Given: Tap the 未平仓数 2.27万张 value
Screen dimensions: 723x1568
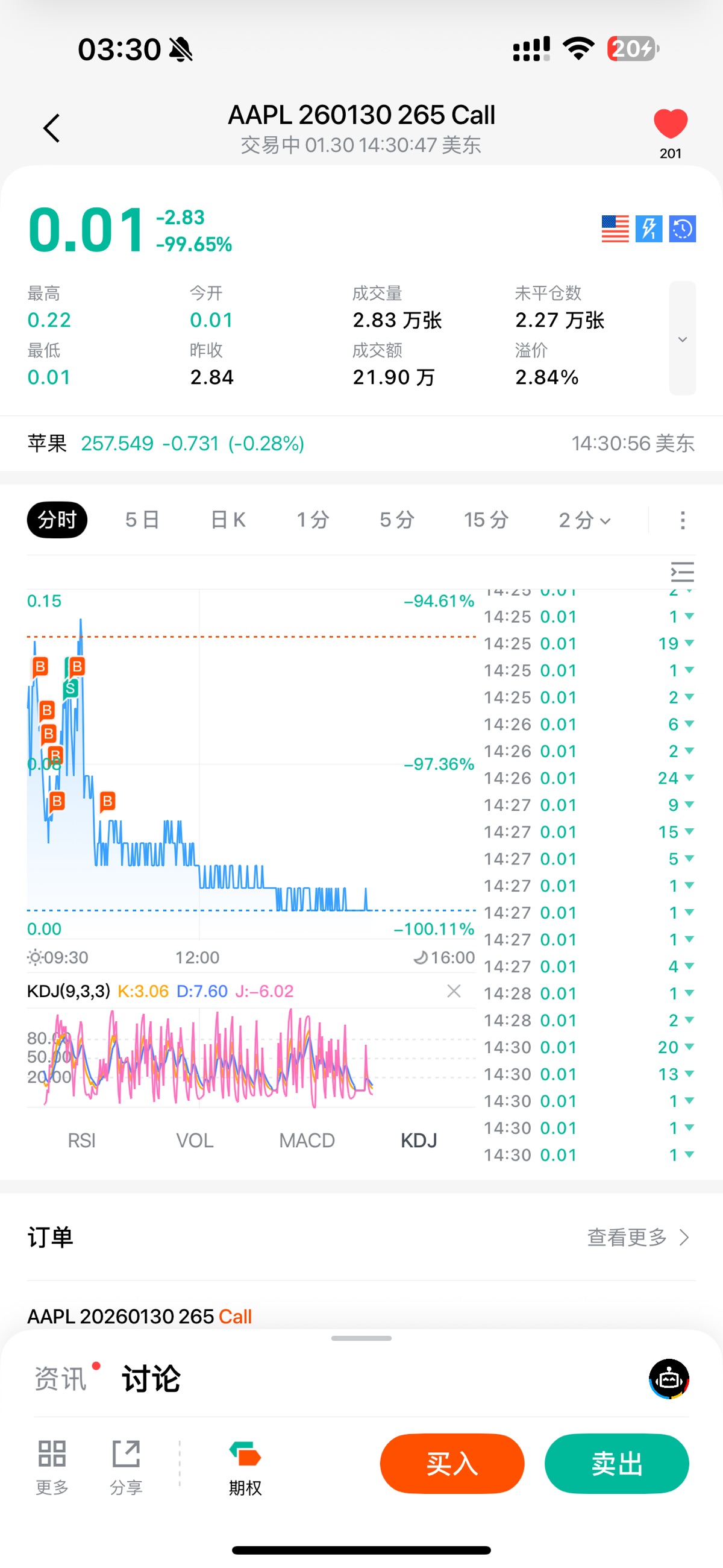Looking at the screenshot, I should tap(559, 320).
